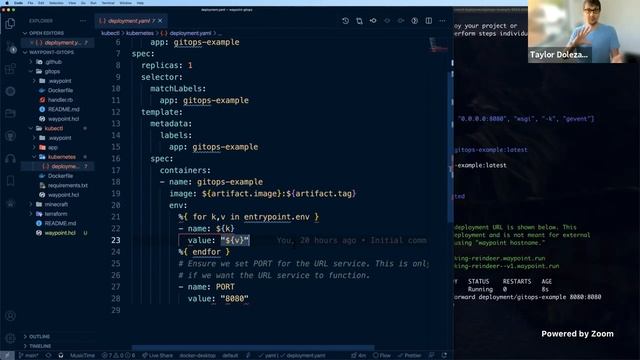Open README.md inside the gitops folder
This screenshot has height=360, width=640.
pyautogui.click(x=63, y=109)
